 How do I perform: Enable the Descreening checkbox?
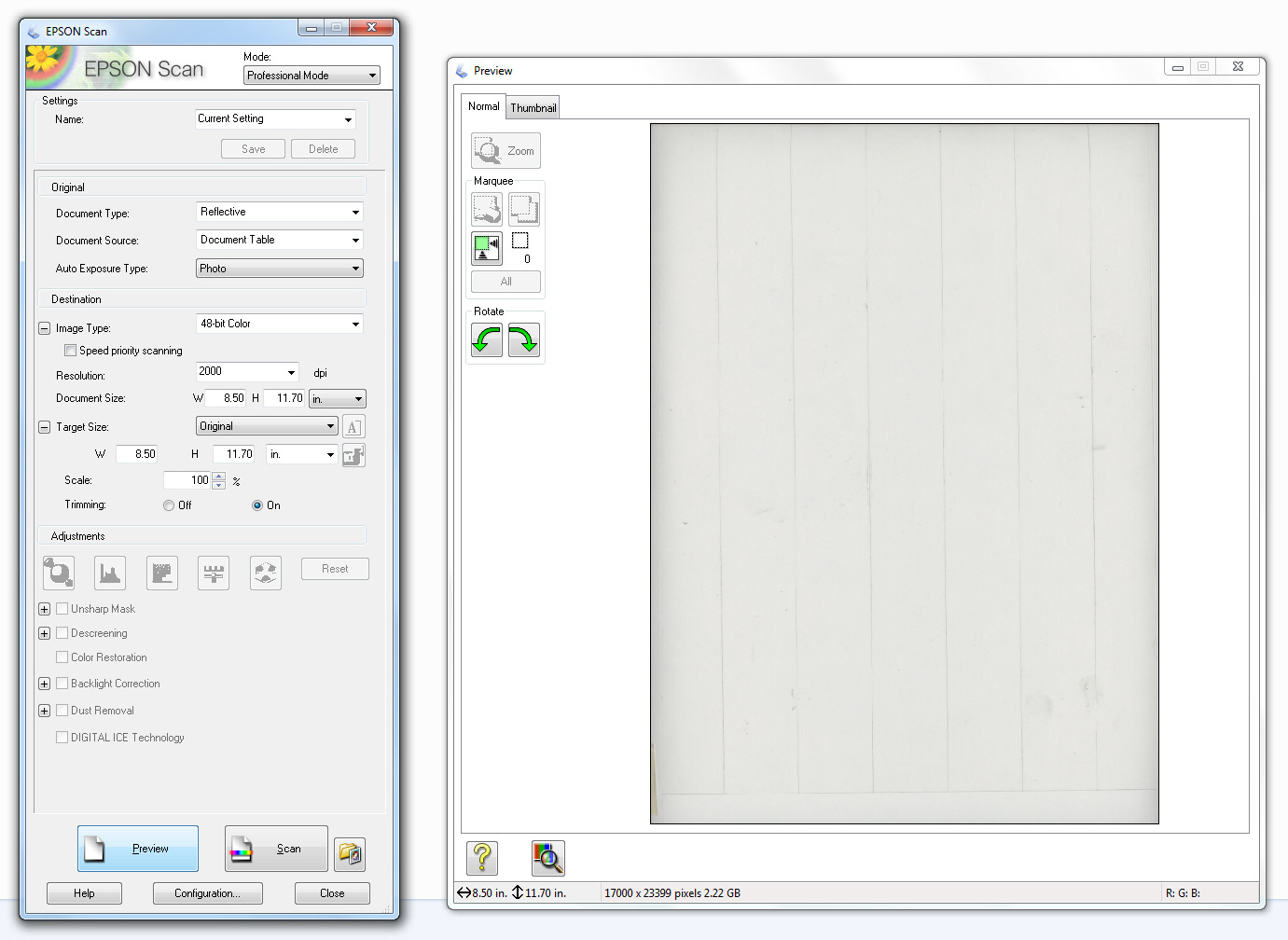pyautogui.click(x=62, y=633)
